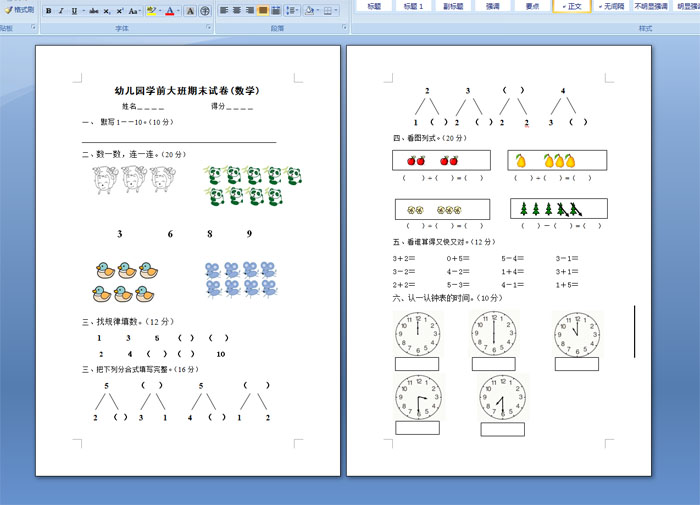Viewport: 700px width, 505px height.
Task: Click the paragraph shading bucket icon
Action: pos(309,10)
